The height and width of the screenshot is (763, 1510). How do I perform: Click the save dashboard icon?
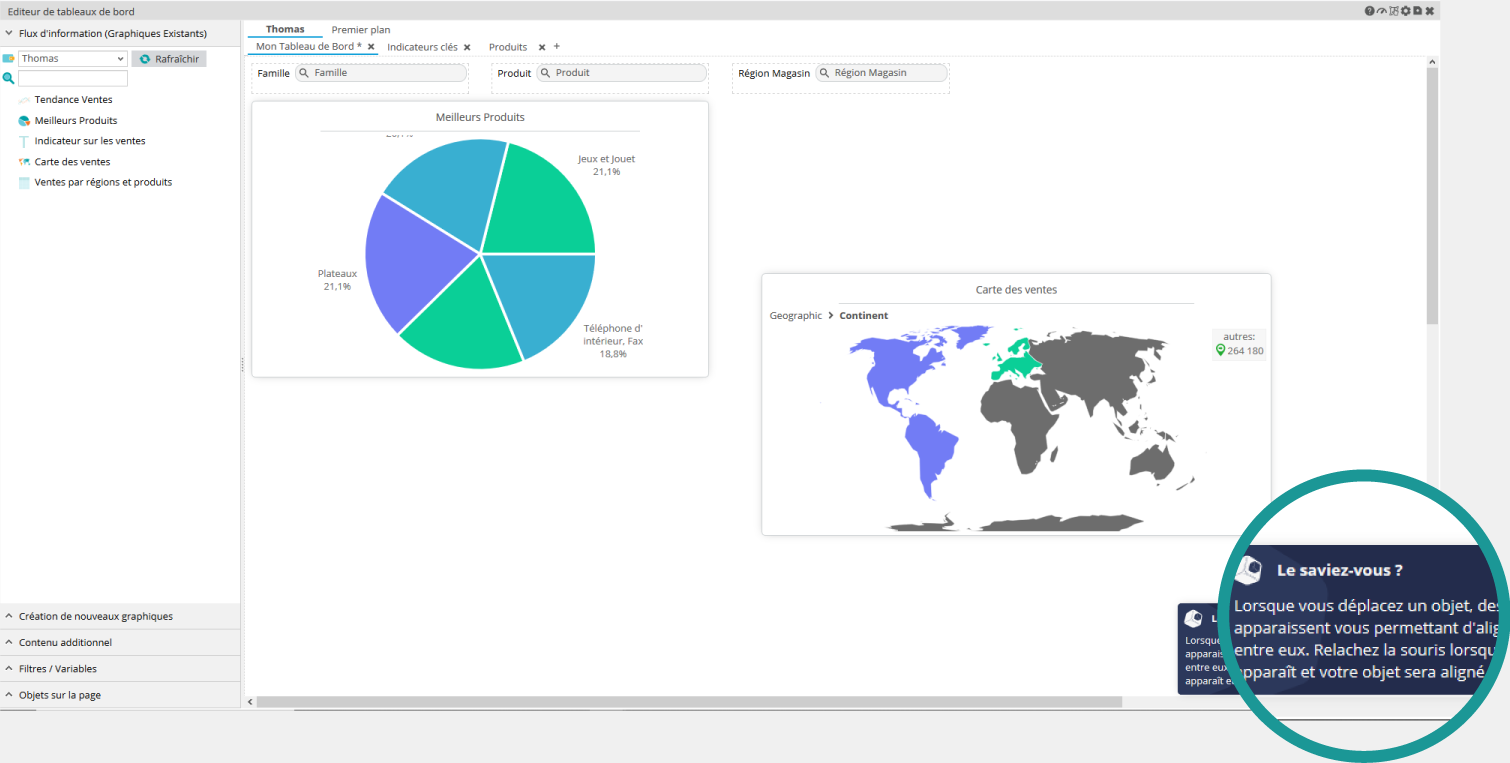tap(1418, 11)
